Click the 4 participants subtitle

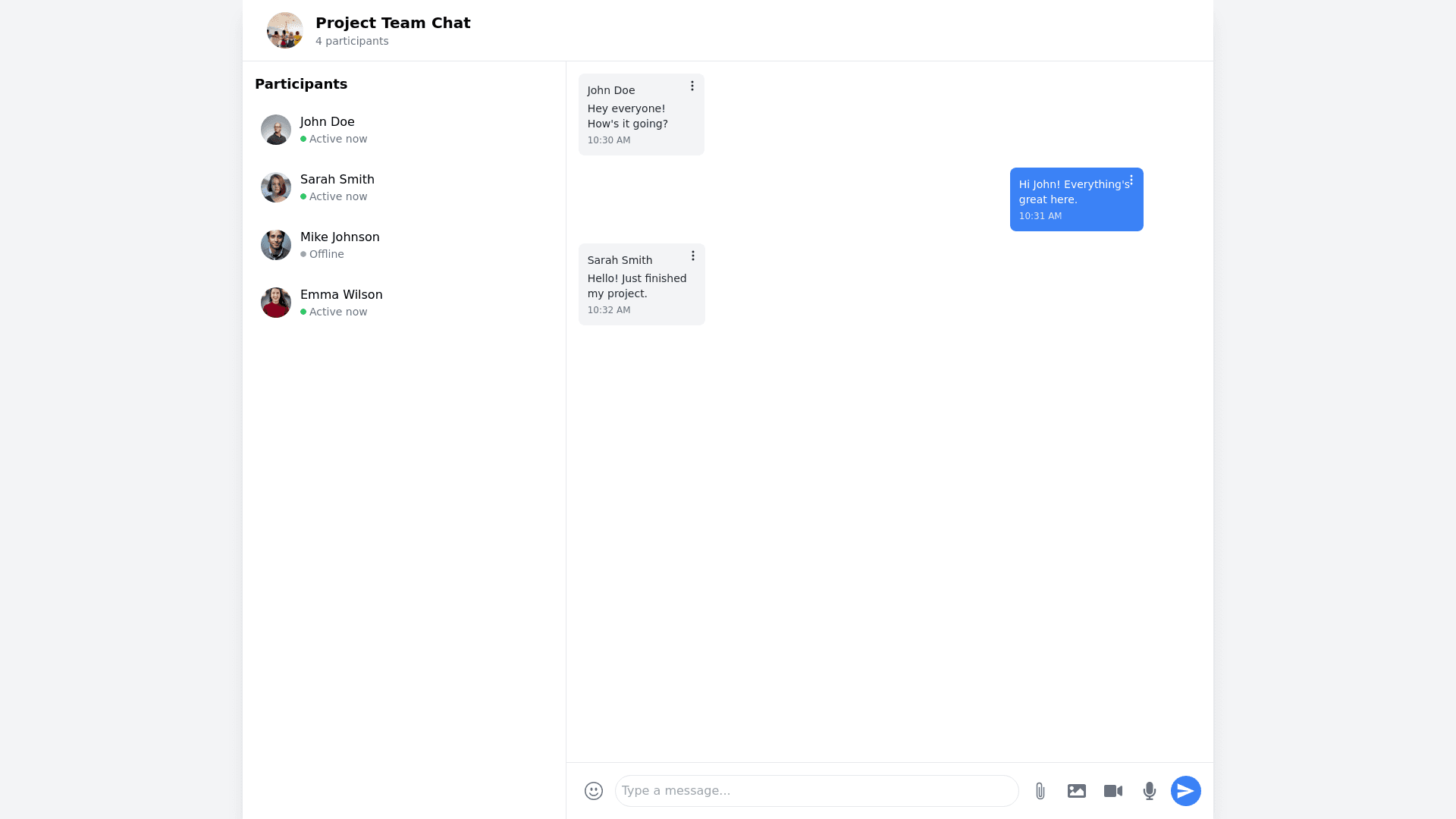(352, 41)
